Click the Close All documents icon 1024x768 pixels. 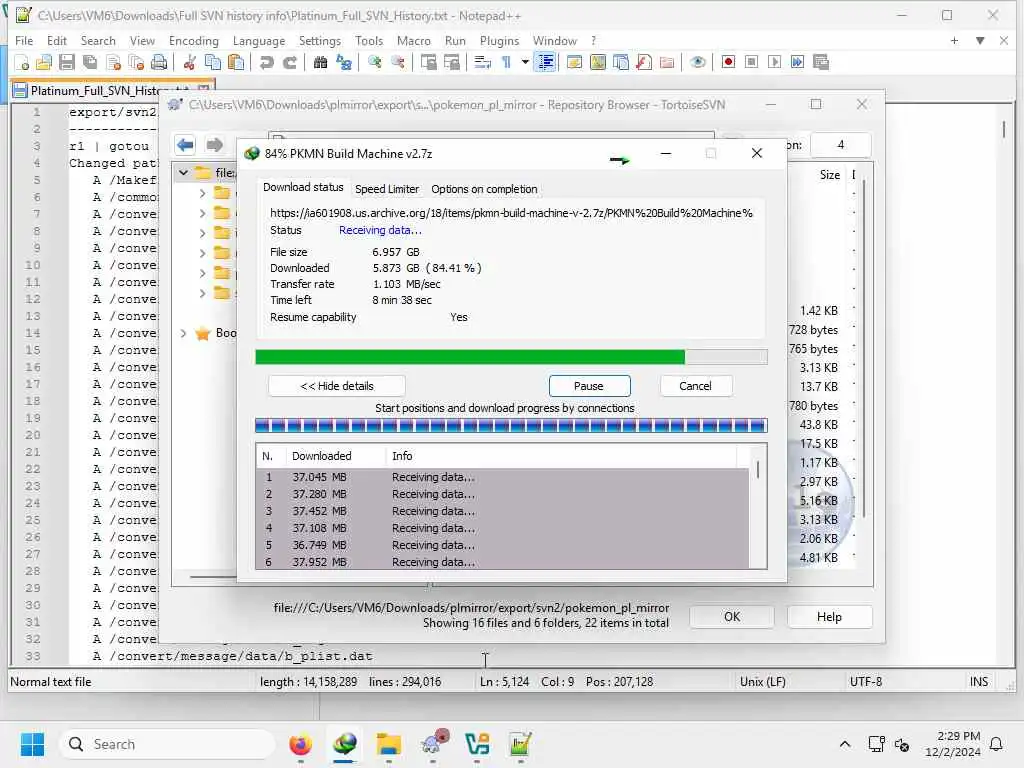point(136,63)
